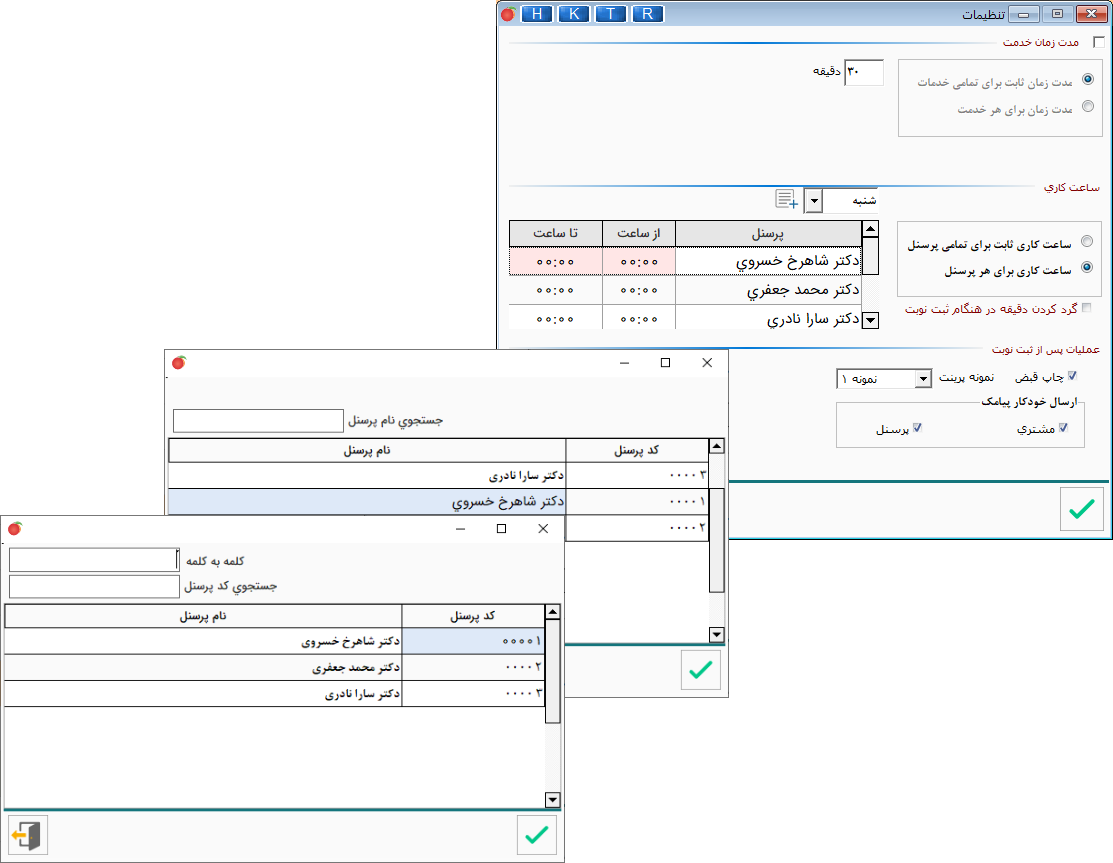Click the add-list icon beside the شنبه dropdown

[x=787, y=200]
